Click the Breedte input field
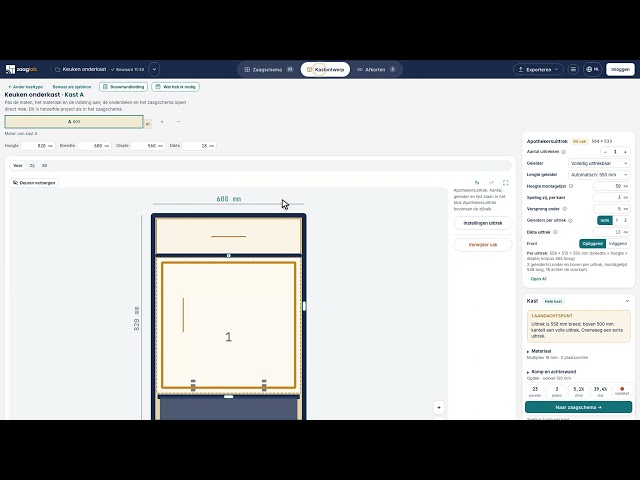Viewport: 640px width, 480px height. pyautogui.click(x=94, y=146)
